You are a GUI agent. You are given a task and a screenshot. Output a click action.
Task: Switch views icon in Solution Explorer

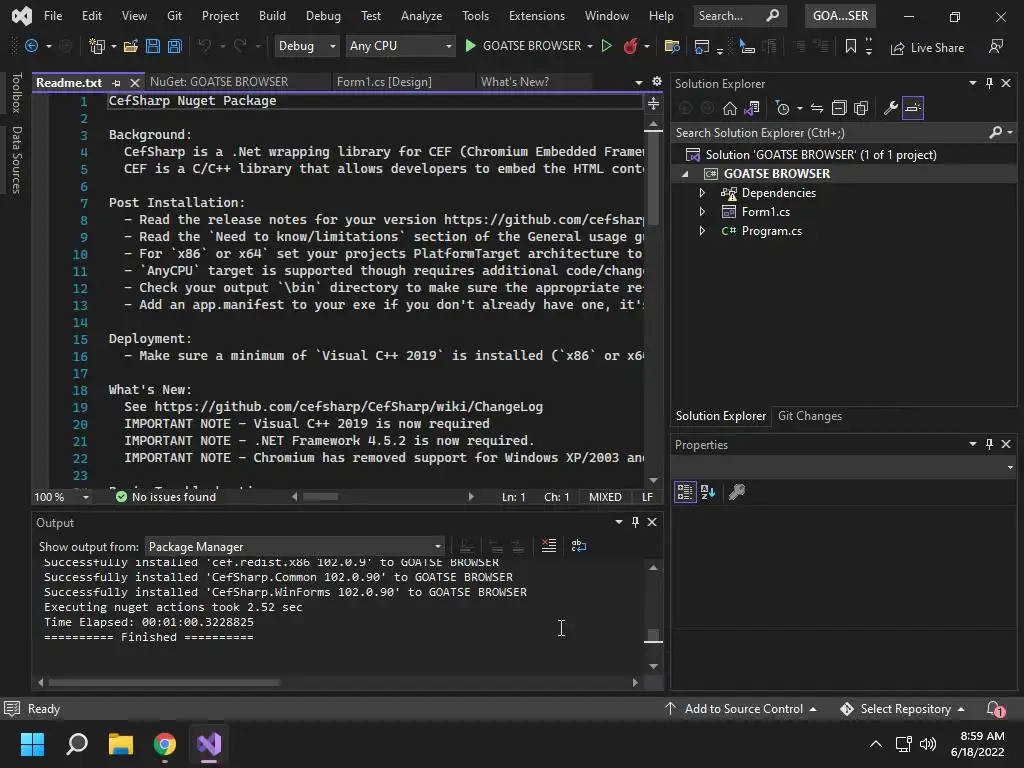coord(752,108)
